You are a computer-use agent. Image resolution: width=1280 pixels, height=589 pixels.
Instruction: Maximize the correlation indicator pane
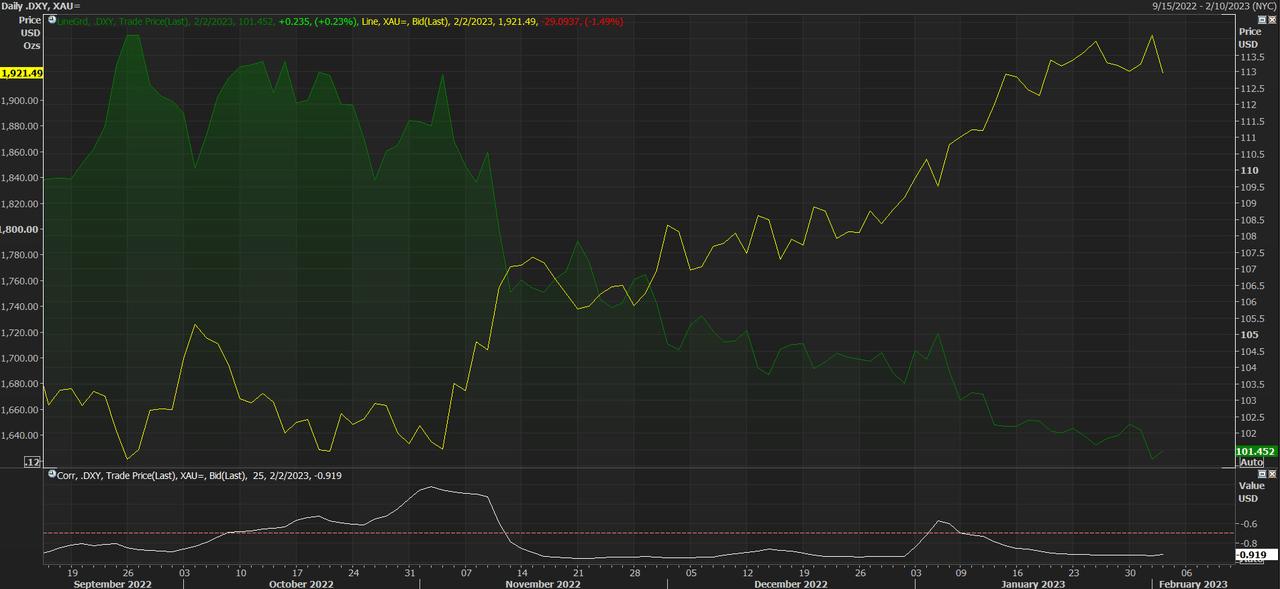click(1261, 475)
